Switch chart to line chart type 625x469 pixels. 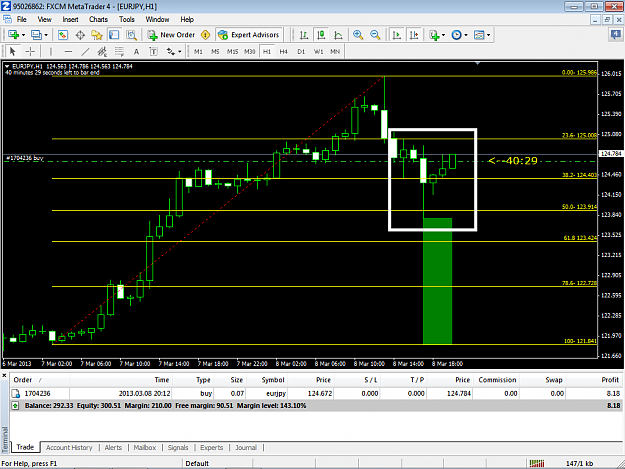[x=338, y=35]
